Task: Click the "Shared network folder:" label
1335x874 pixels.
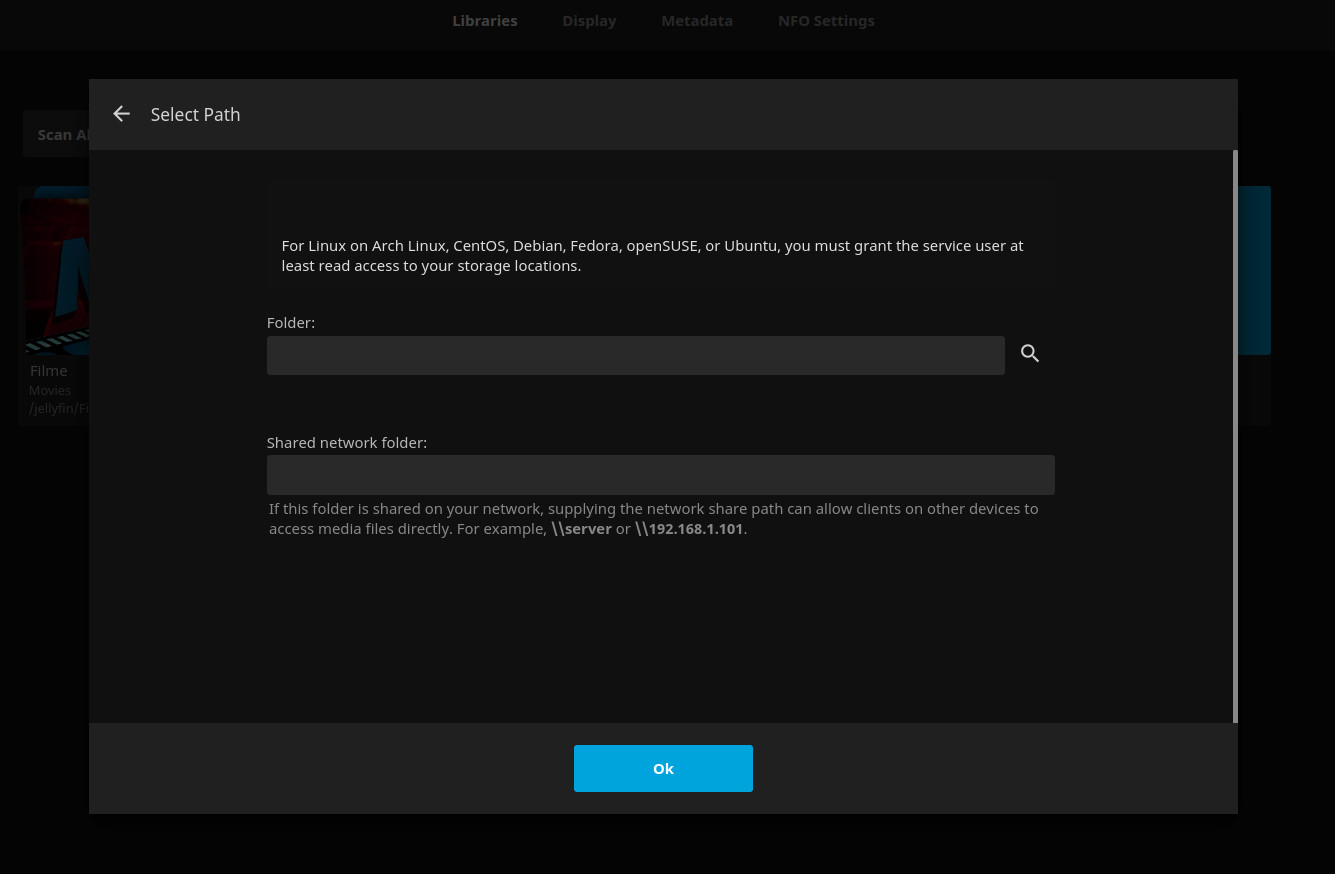Action: coord(346,442)
